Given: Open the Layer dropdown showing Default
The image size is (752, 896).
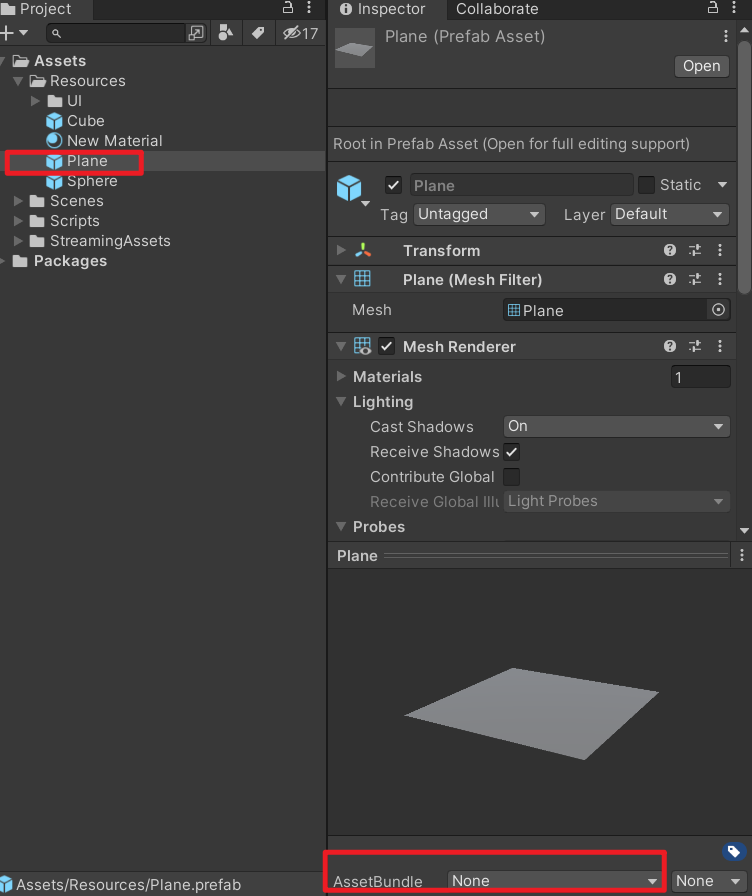Looking at the screenshot, I should point(670,214).
